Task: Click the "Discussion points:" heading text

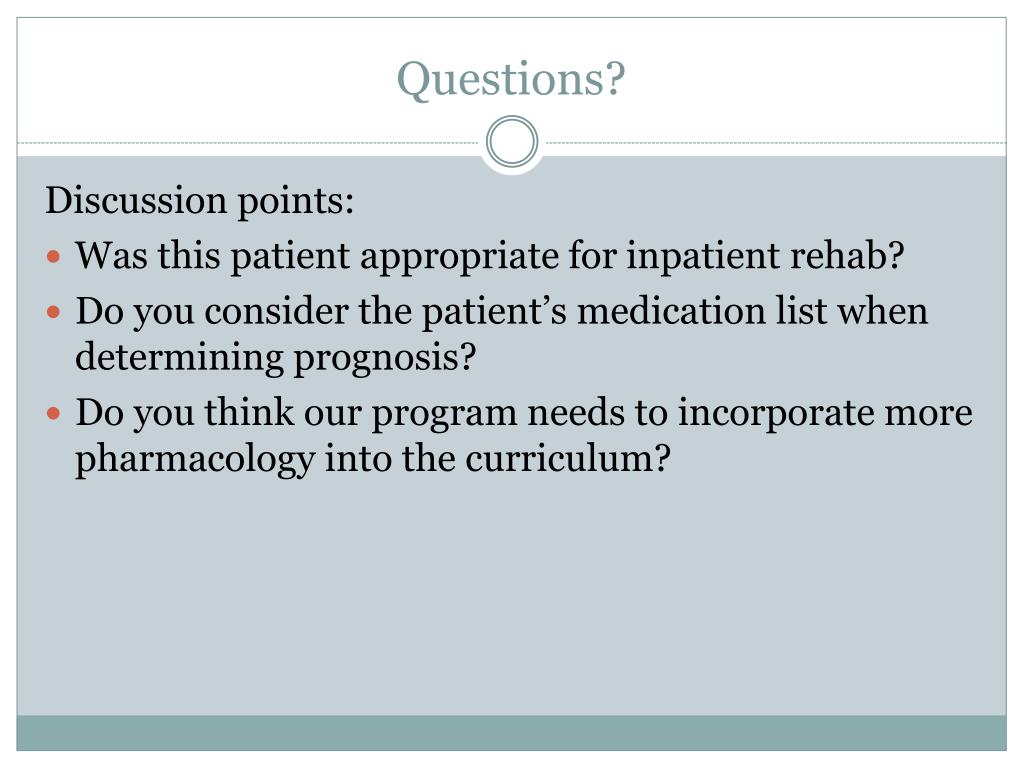Action: (x=200, y=200)
